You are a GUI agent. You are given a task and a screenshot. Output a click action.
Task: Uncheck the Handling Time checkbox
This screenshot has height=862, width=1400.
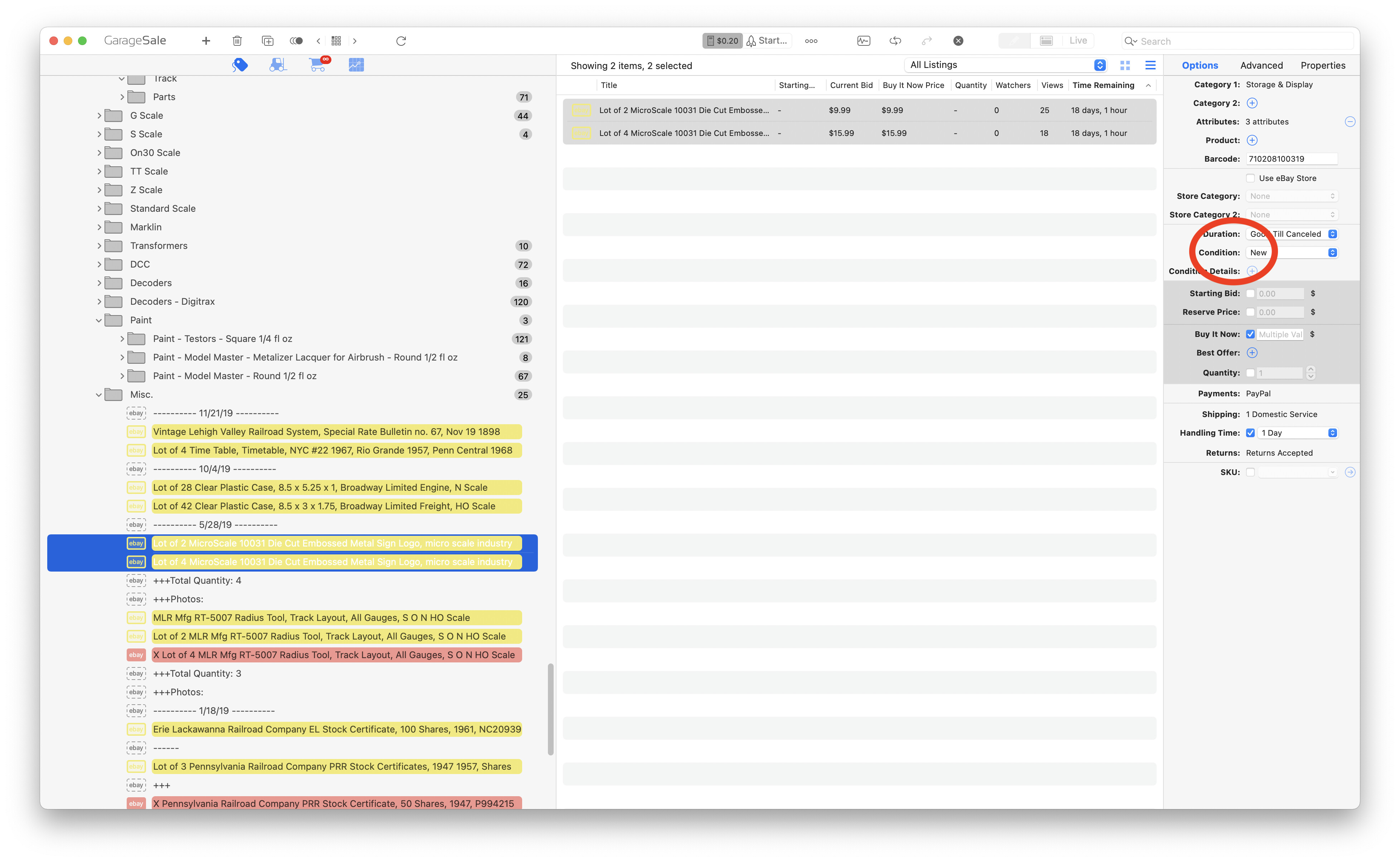1250,433
